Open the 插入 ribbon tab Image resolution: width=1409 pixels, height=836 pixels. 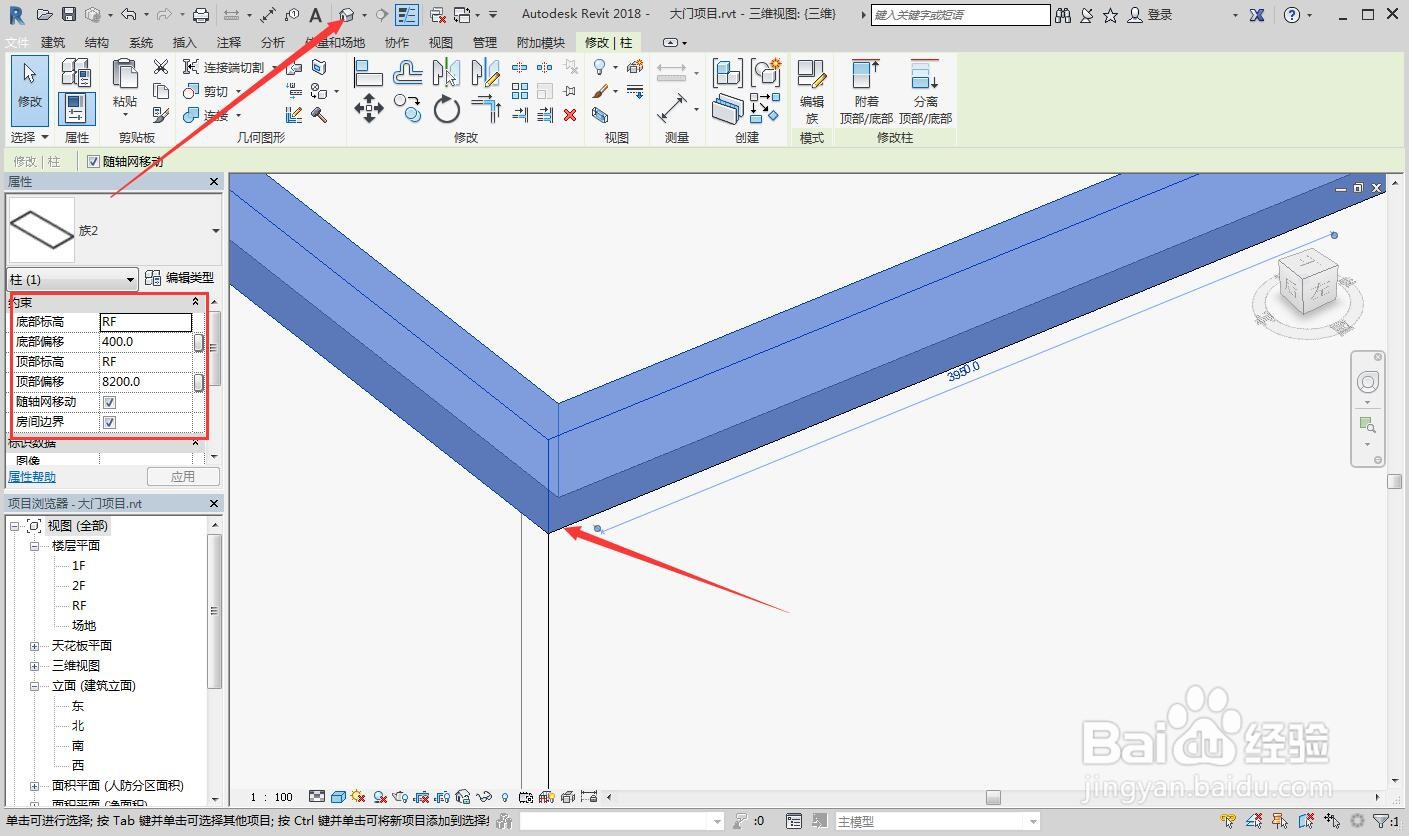pyautogui.click(x=185, y=43)
